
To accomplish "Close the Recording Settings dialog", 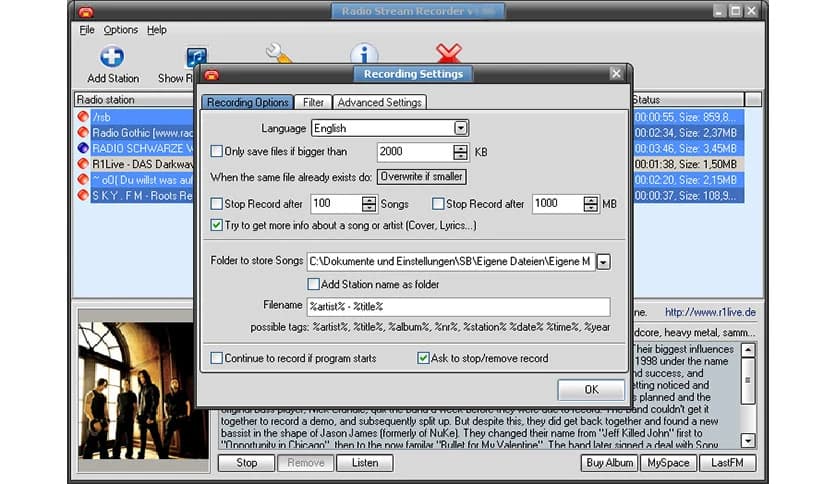I will (x=616, y=74).
